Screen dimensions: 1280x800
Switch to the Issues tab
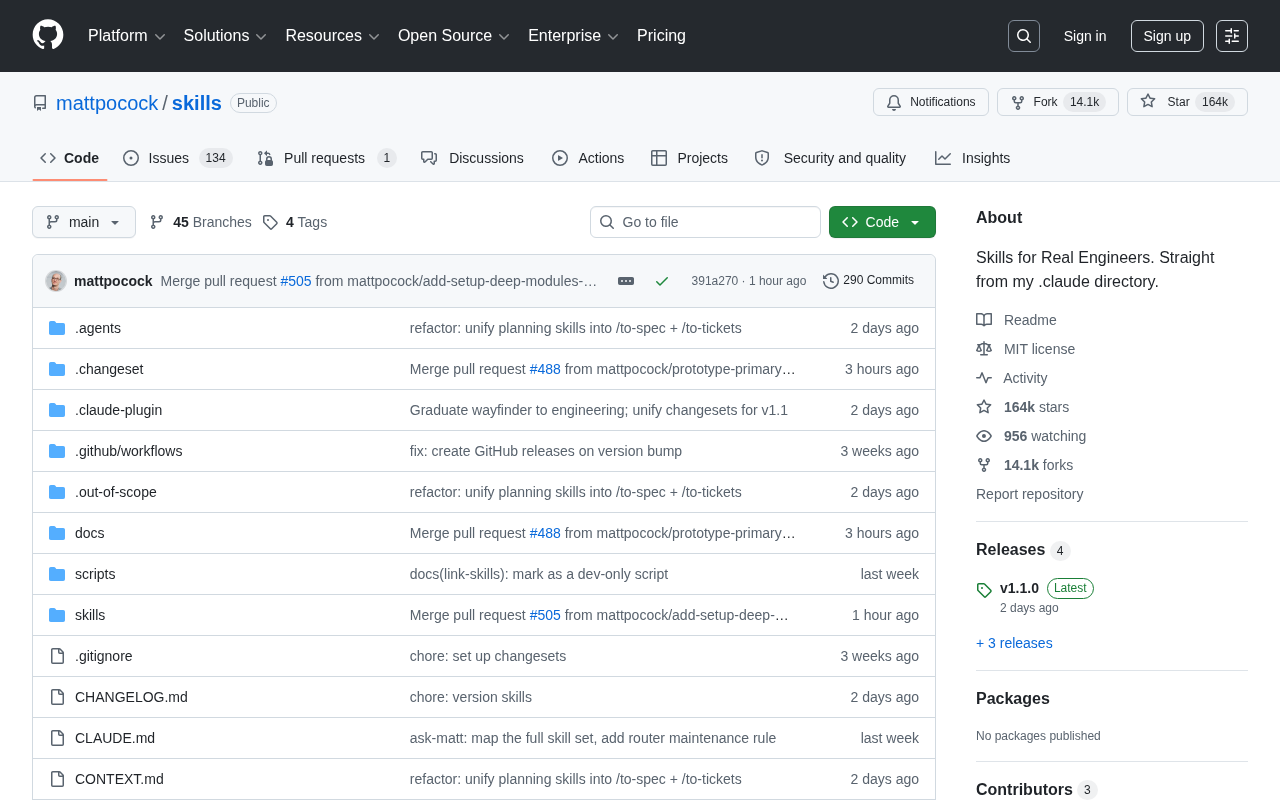[x=178, y=158]
